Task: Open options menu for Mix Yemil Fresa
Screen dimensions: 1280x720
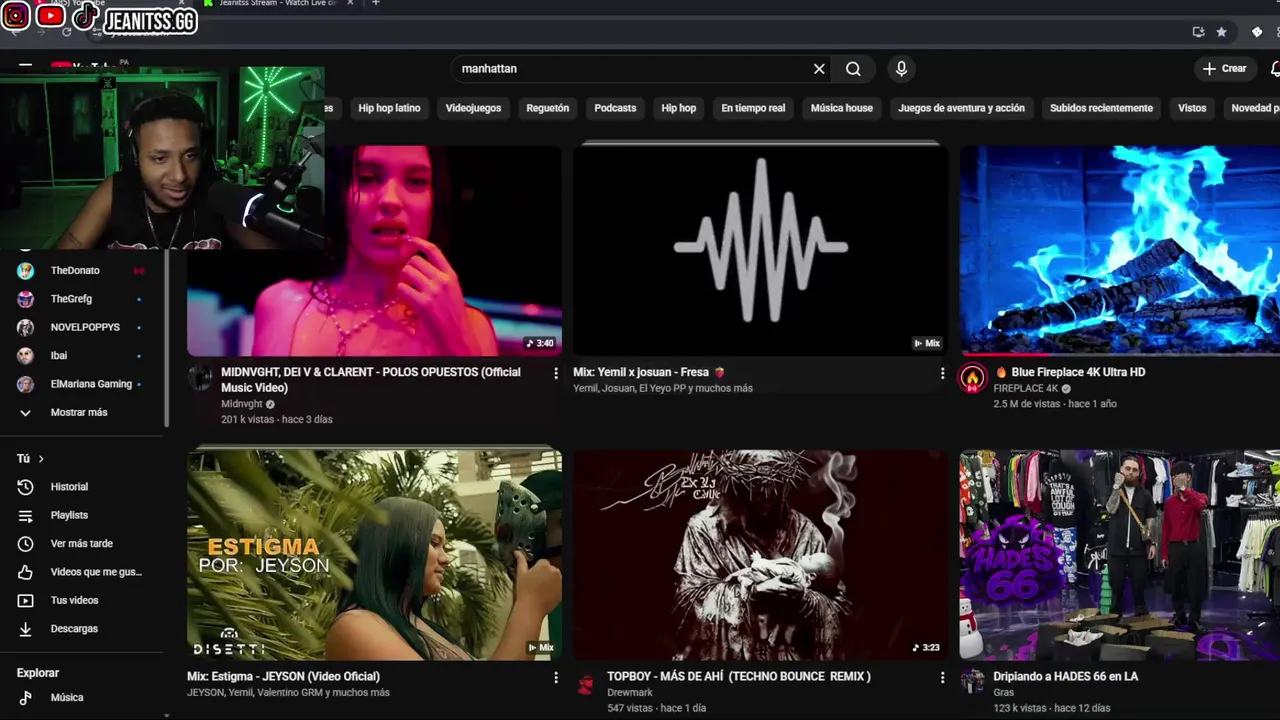Action: coord(942,373)
